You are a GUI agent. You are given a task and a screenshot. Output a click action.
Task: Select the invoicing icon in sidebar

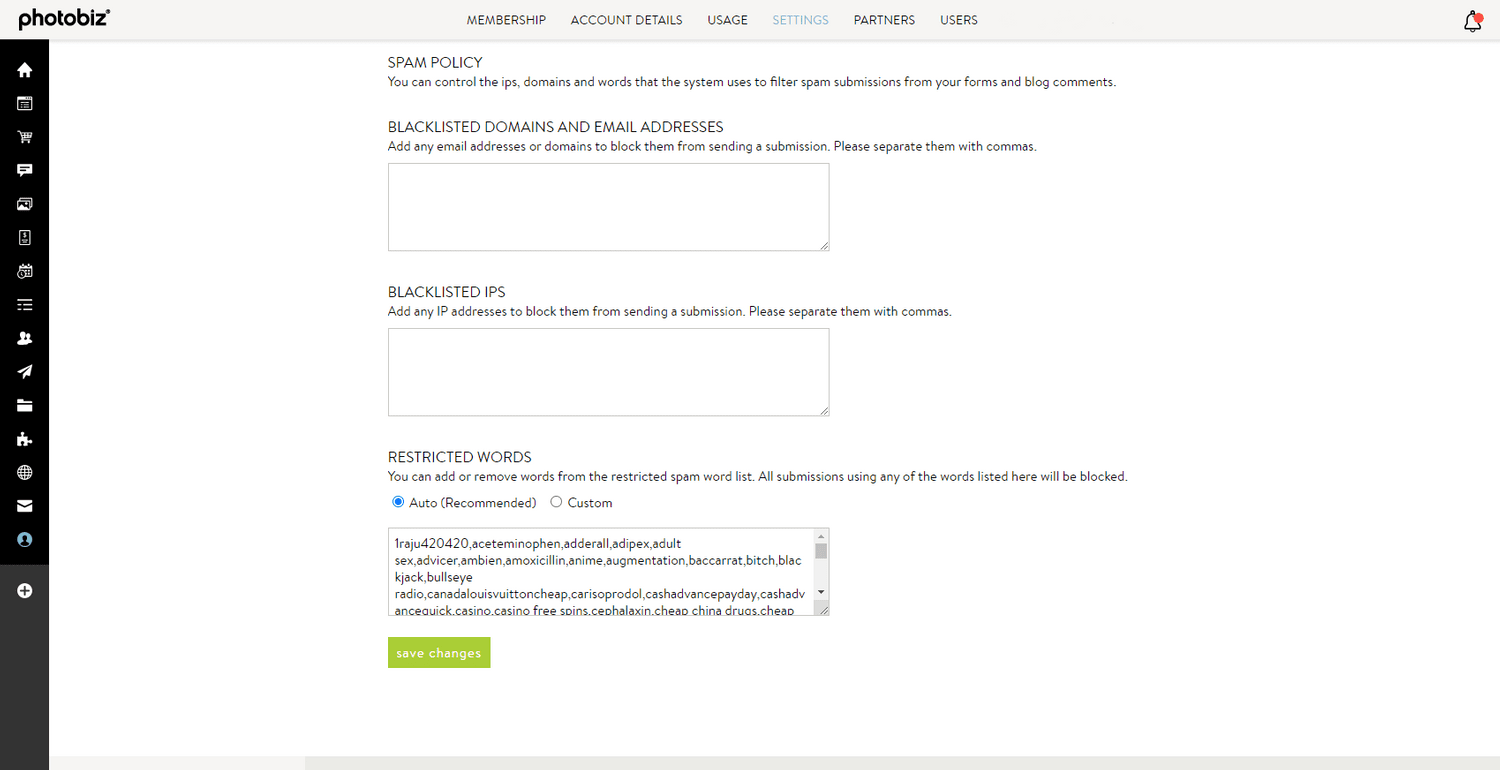pyautogui.click(x=24, y=237)
